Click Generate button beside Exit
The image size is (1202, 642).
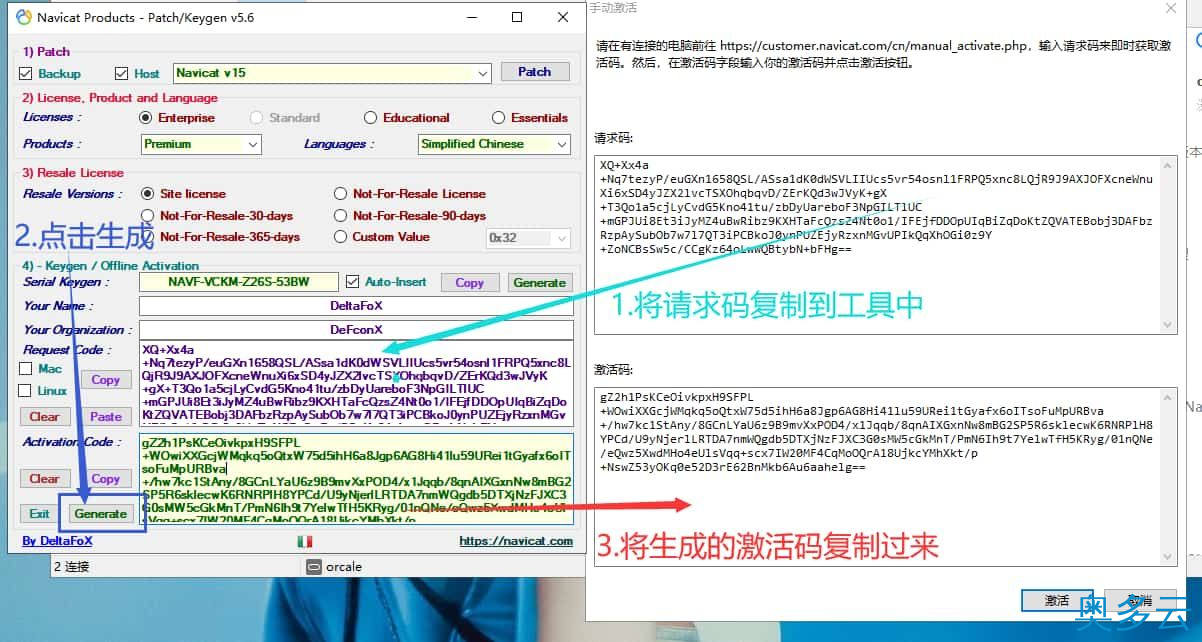coord(101,514)
